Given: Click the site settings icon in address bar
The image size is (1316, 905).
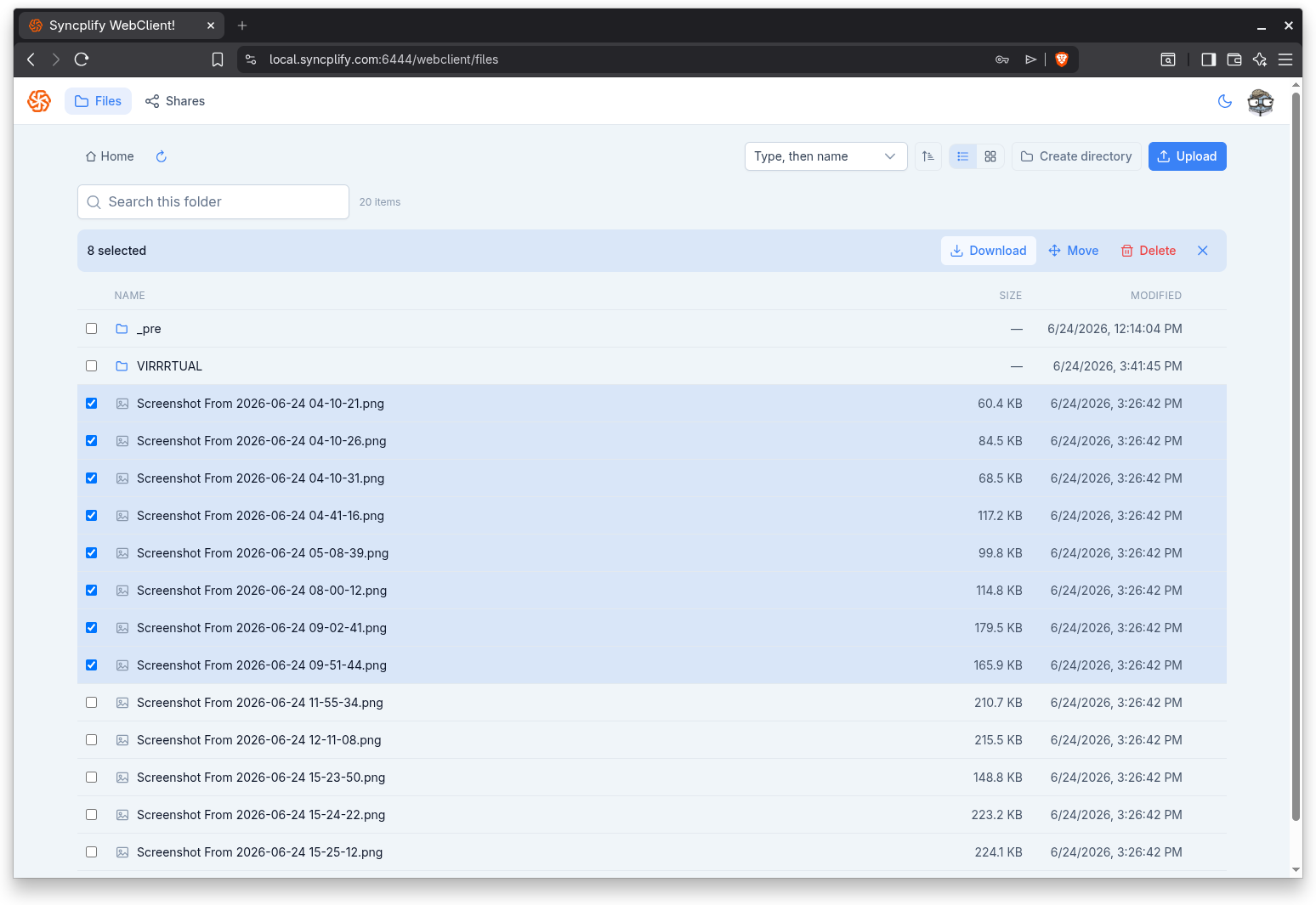Looking at the screenshot, I should pos(251,59).
